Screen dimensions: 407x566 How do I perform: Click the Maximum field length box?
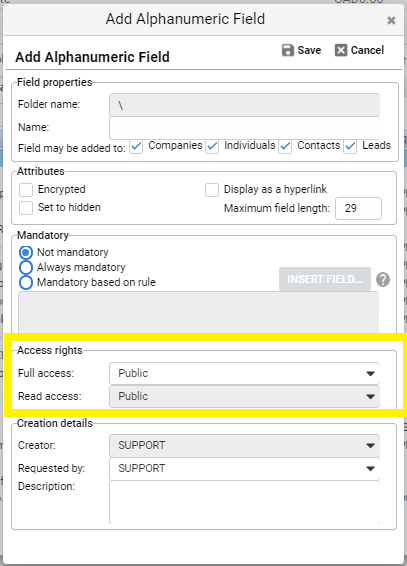click(x=358, y=208)
